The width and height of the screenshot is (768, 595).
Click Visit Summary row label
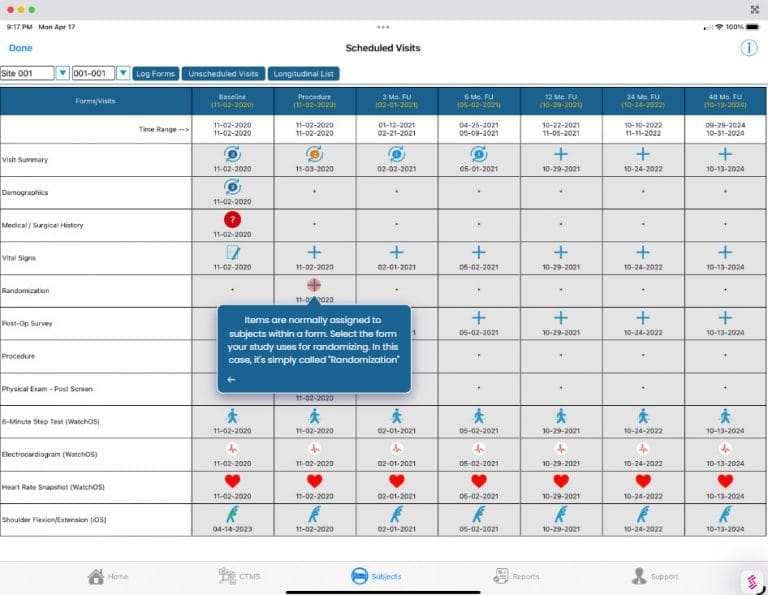pos(25,160)
